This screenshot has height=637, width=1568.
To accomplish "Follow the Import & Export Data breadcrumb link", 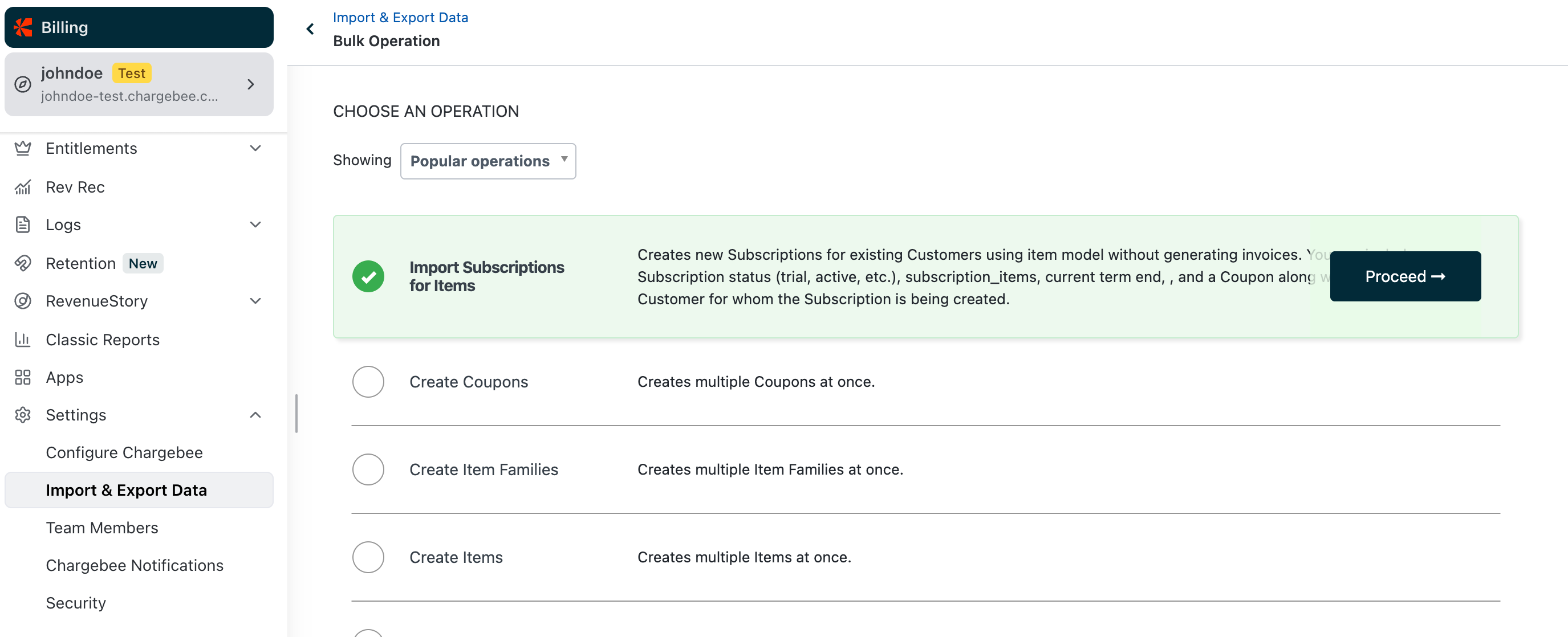I will [x=400, y=17].
